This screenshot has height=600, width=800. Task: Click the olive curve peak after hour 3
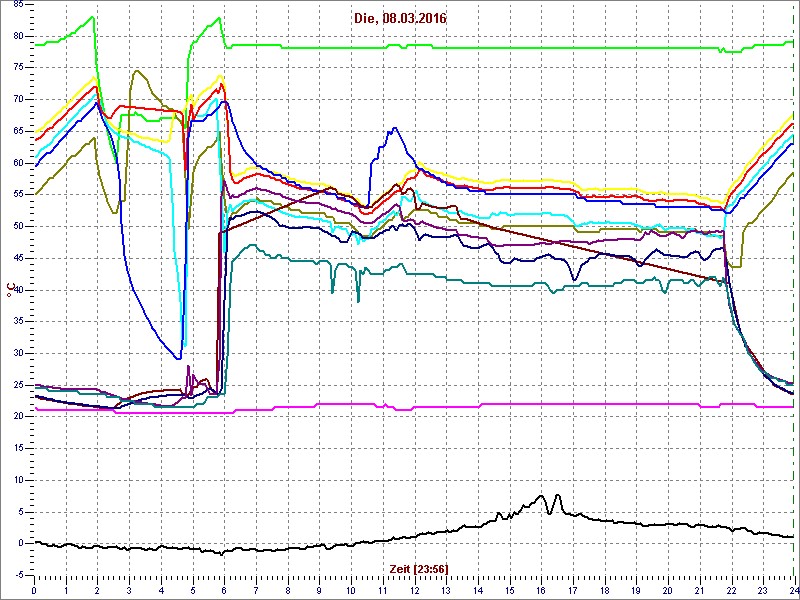[136, 71]
